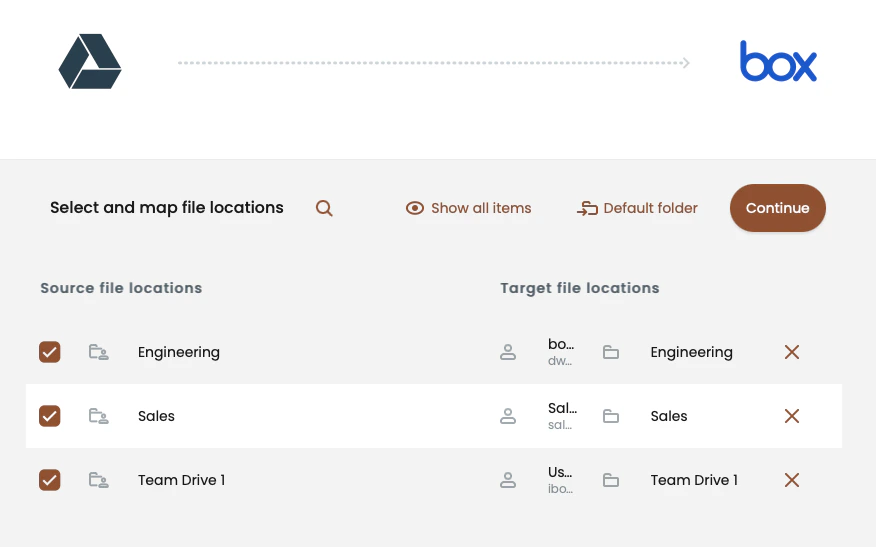Click the Engineering target folder icon
Screen dimensions: 876x547
coord(611,352)
